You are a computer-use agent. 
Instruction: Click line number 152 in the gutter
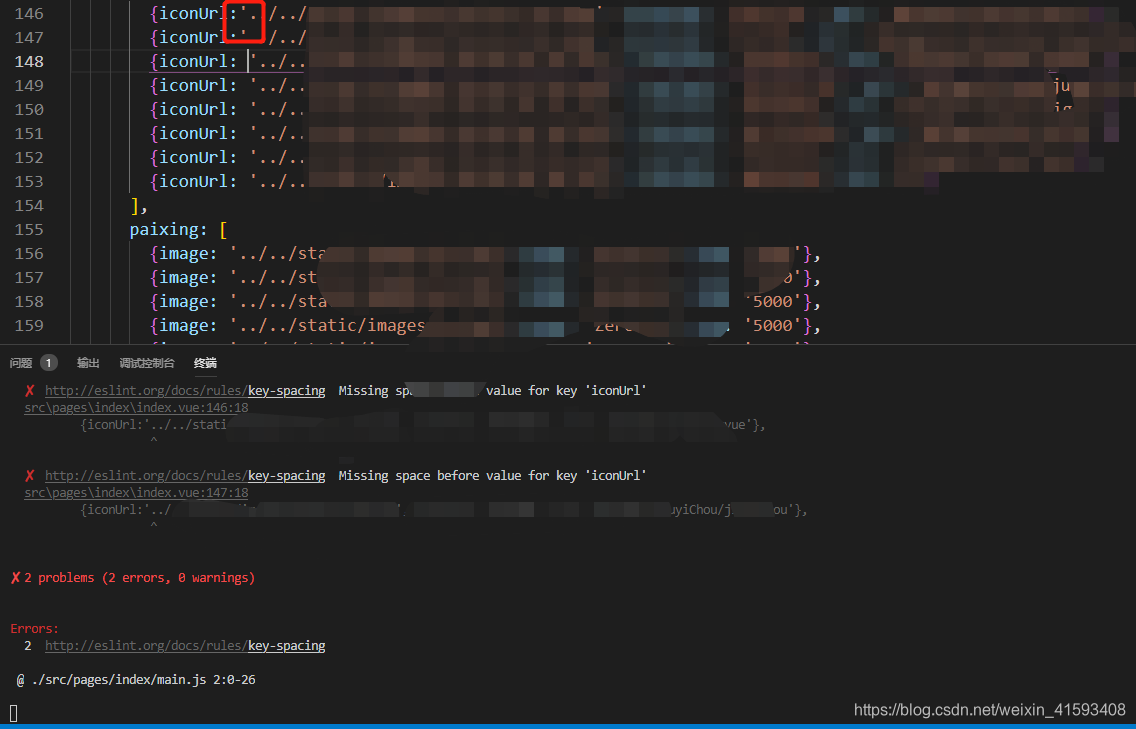pyautogui.click(x=29, y=157)
